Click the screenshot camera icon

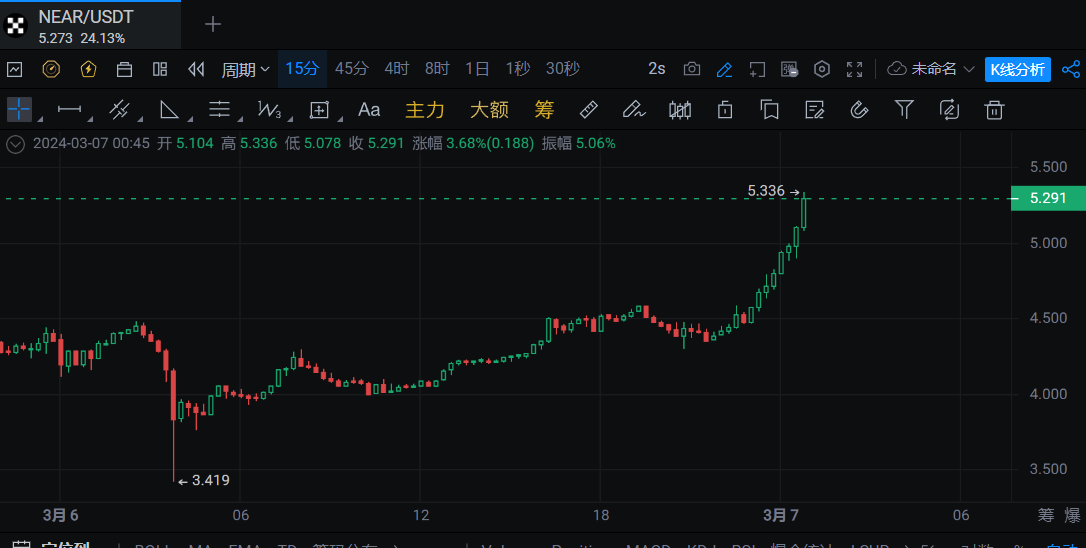click(x=691, y=69)
